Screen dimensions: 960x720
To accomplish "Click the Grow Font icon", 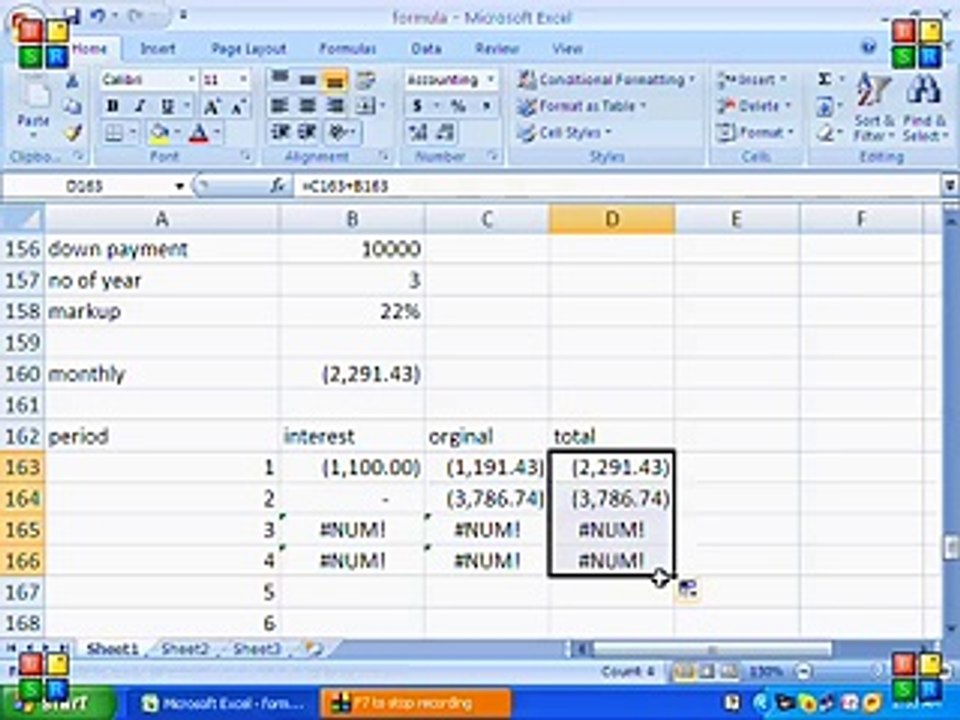I will pos(211,107).
